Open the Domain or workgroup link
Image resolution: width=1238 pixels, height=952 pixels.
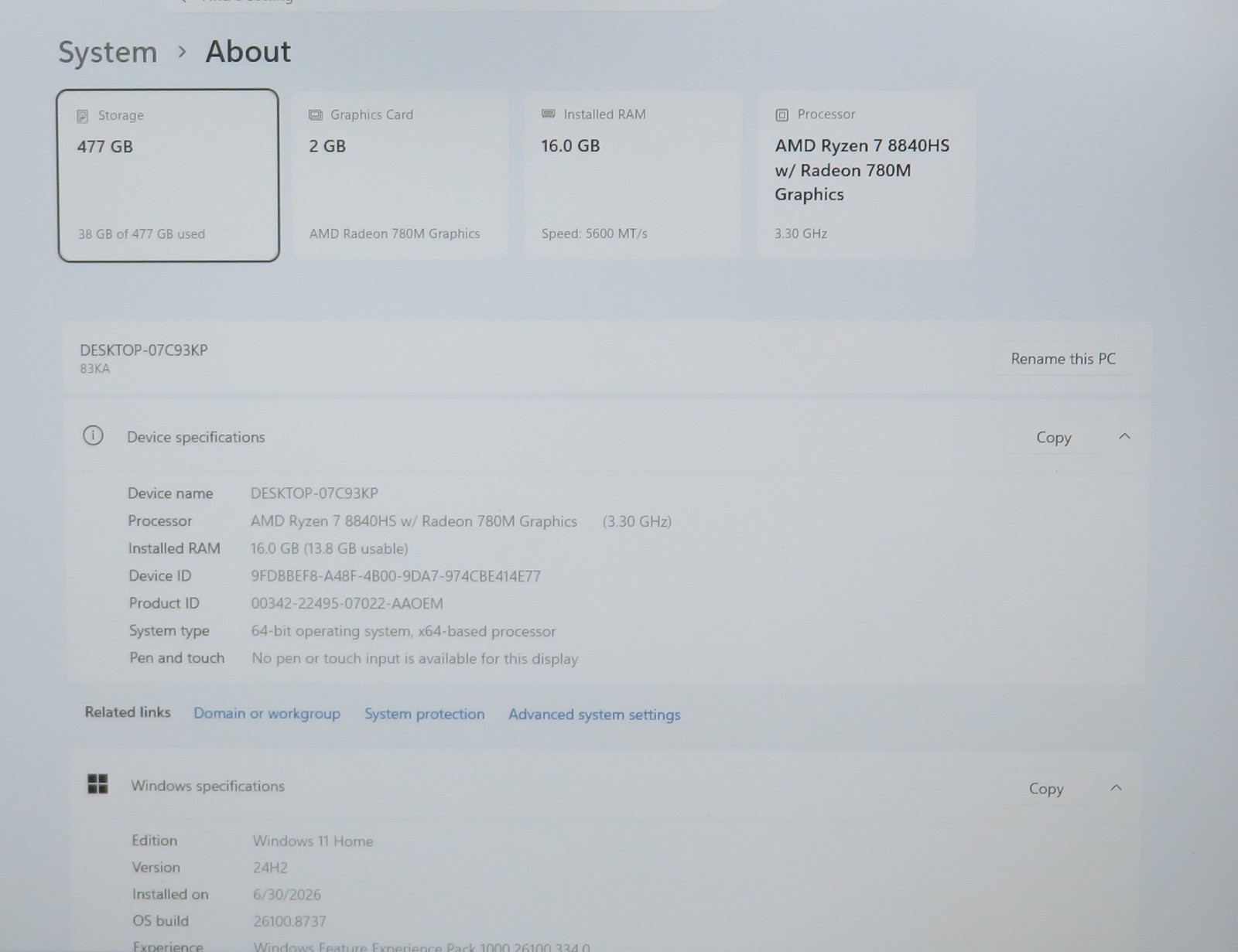[x=267, y=713]
